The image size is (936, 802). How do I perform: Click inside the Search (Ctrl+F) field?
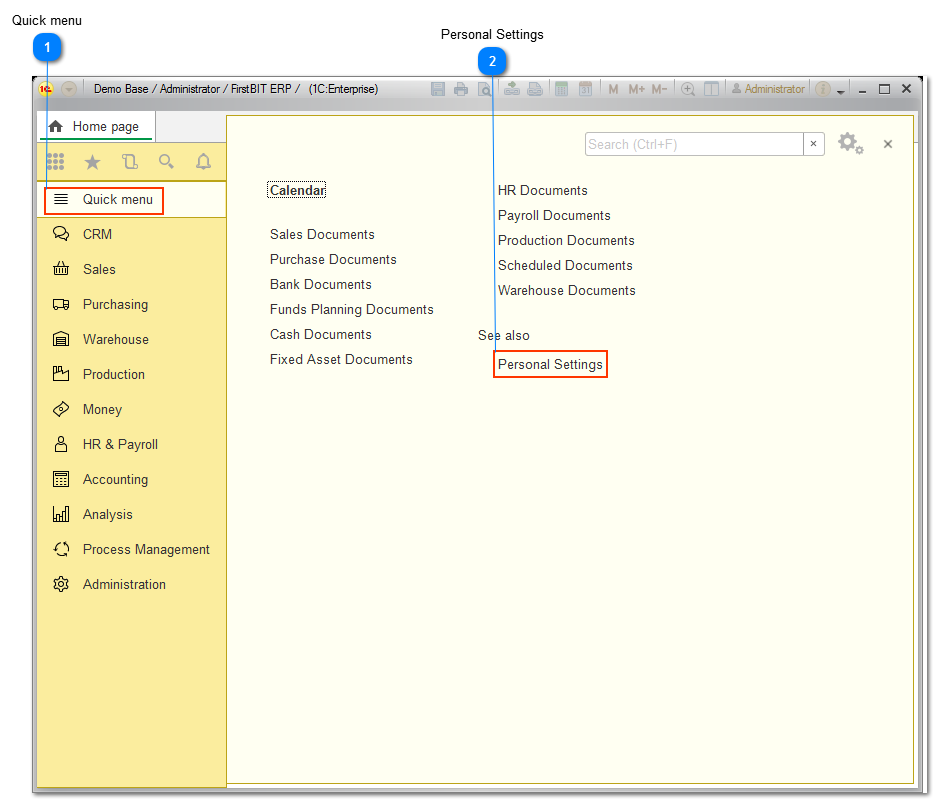click(694, 144)
